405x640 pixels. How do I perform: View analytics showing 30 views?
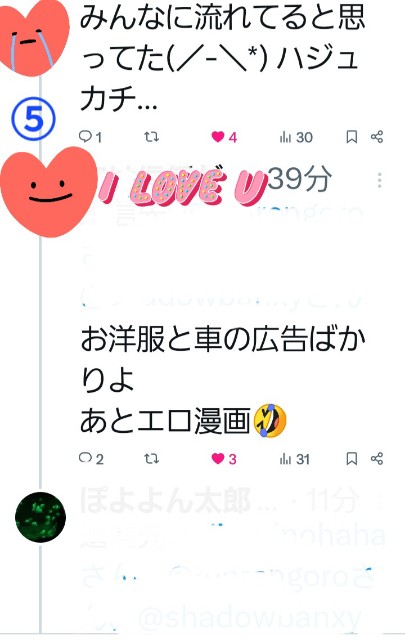(x=296, y=137)
